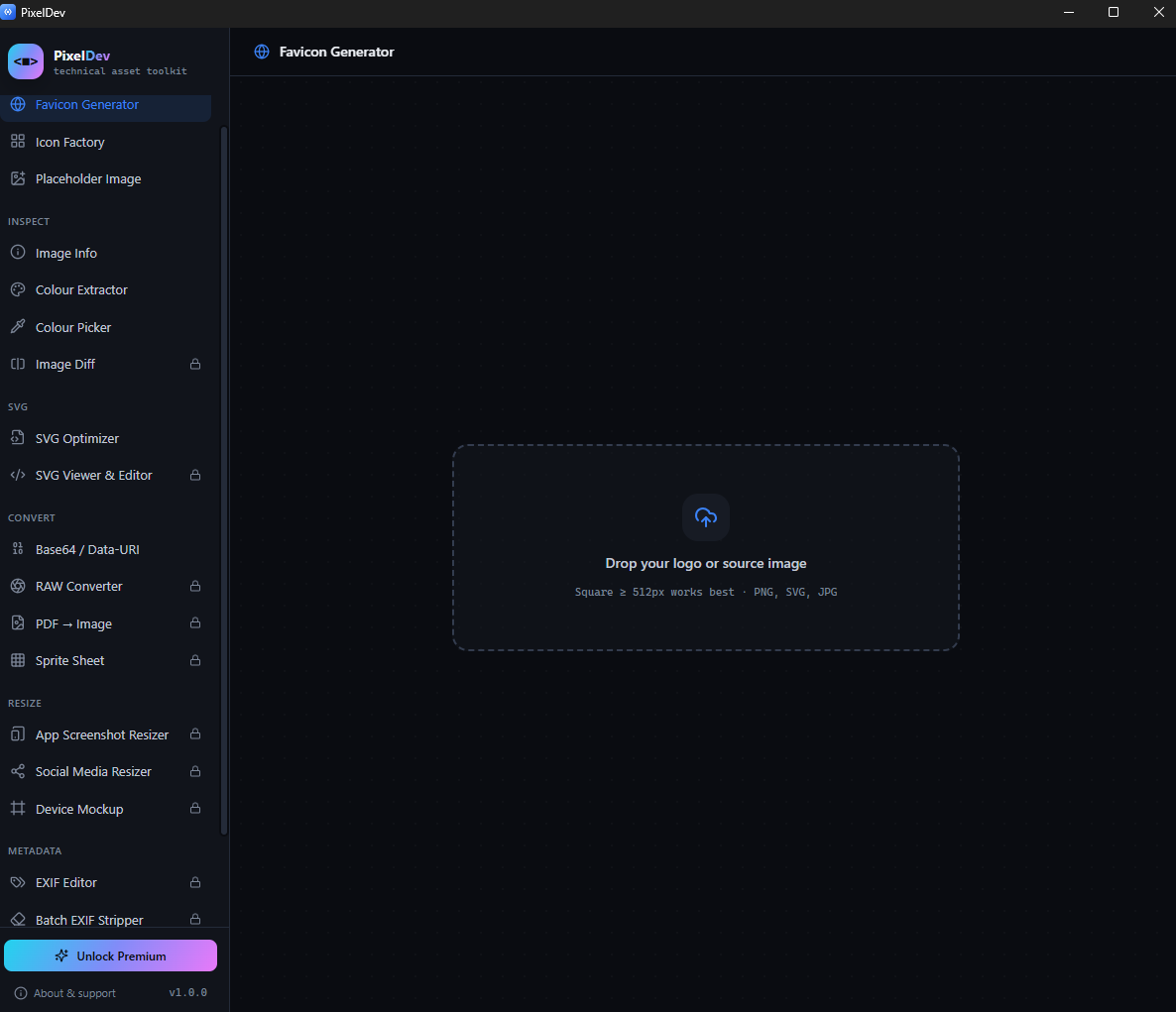Click the info icon beside About & support
This screenshot has height=1012, width=1176.
[21, 993]
